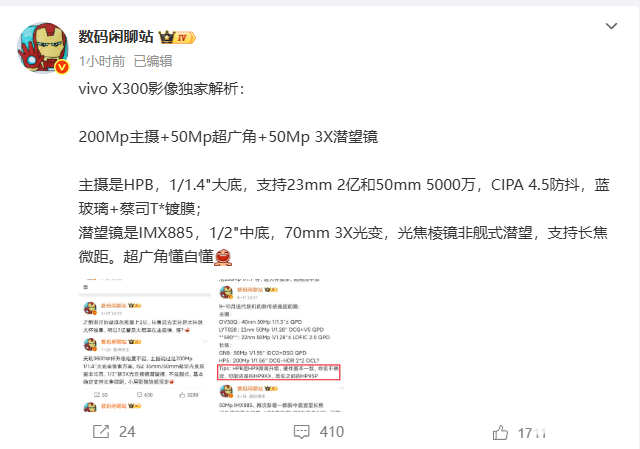
Task: Click the orange V verified badge
Action: (62, 67)
